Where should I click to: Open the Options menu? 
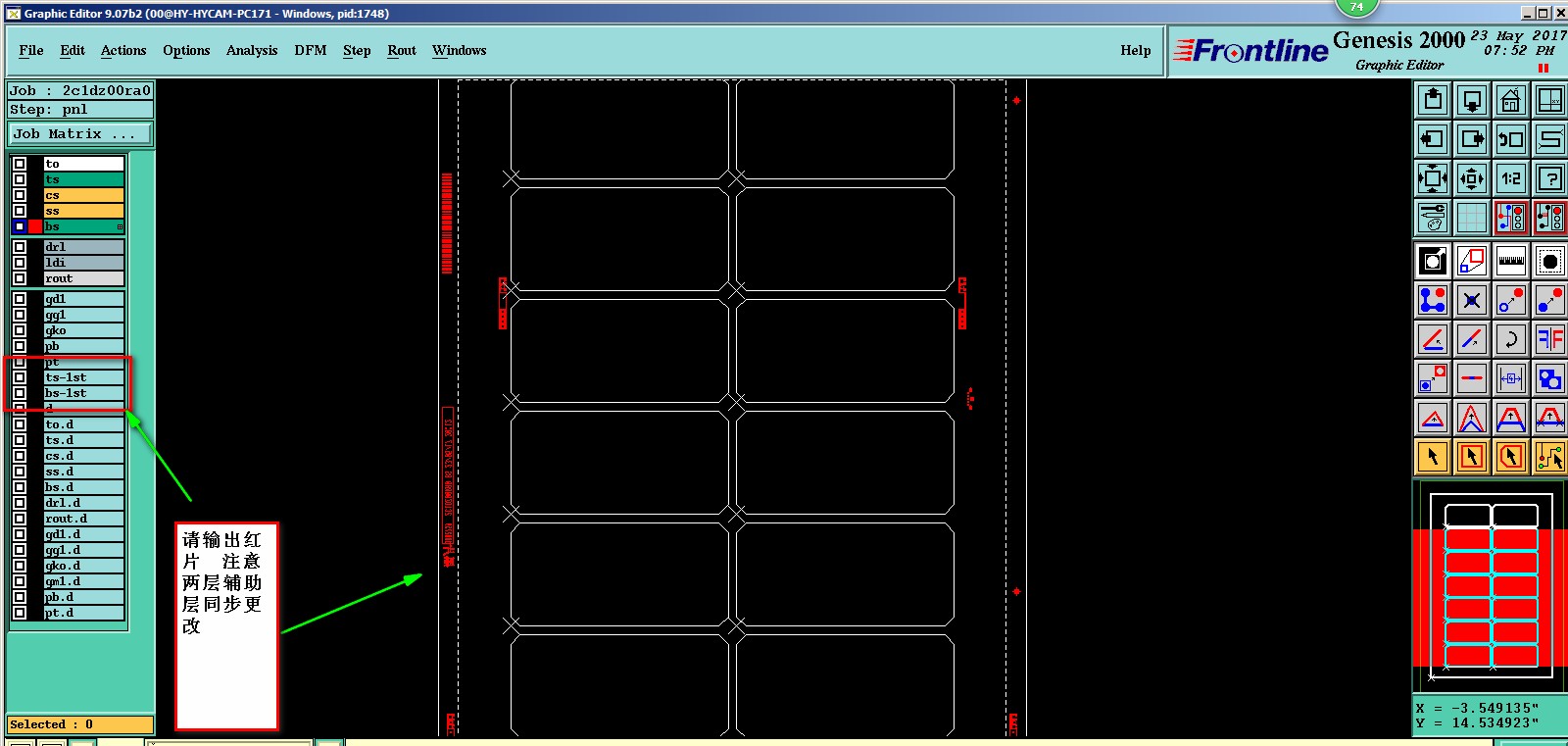(186, 51)
